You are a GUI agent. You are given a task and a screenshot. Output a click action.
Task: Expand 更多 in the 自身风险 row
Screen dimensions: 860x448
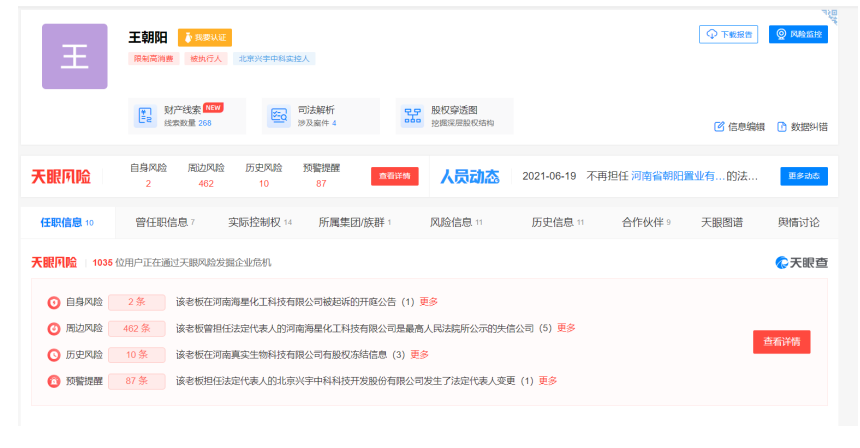pyautogui.click(x=429, y=302)
